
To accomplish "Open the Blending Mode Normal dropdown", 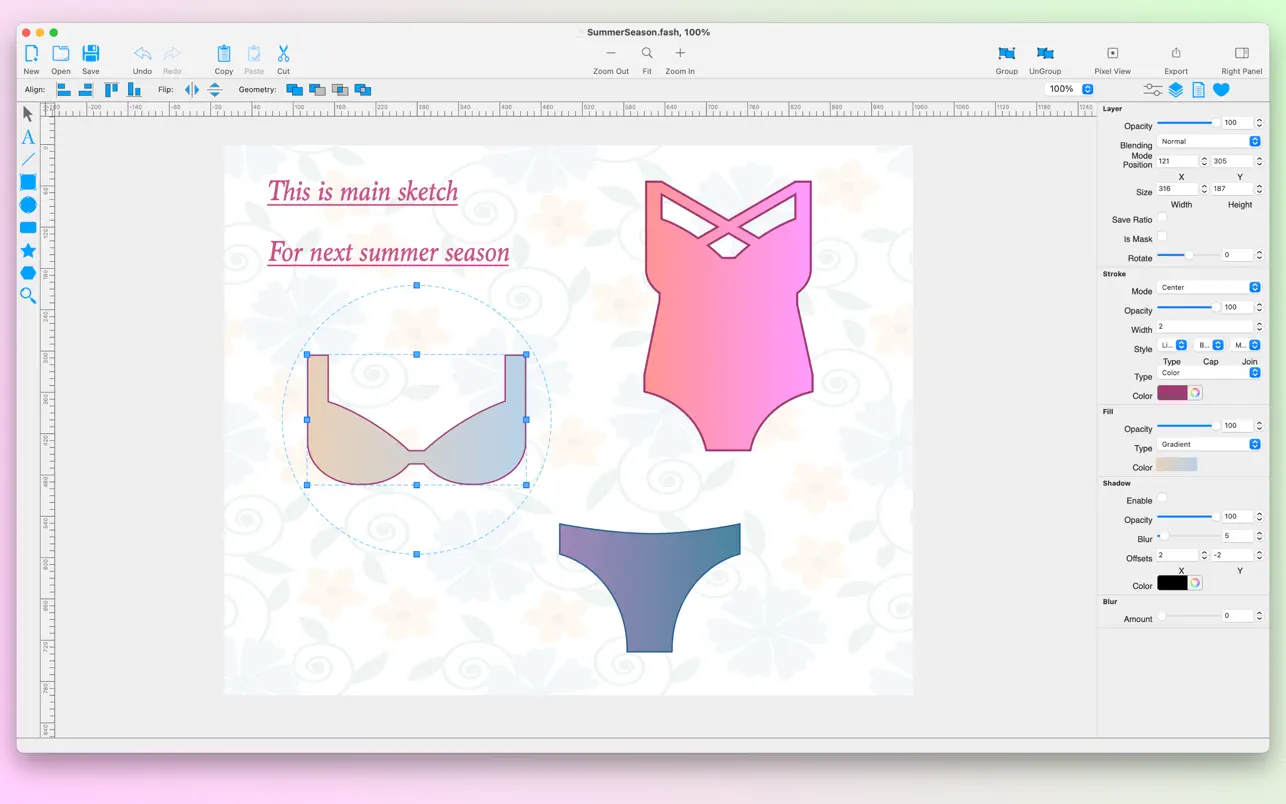I will click(1210, 142).
